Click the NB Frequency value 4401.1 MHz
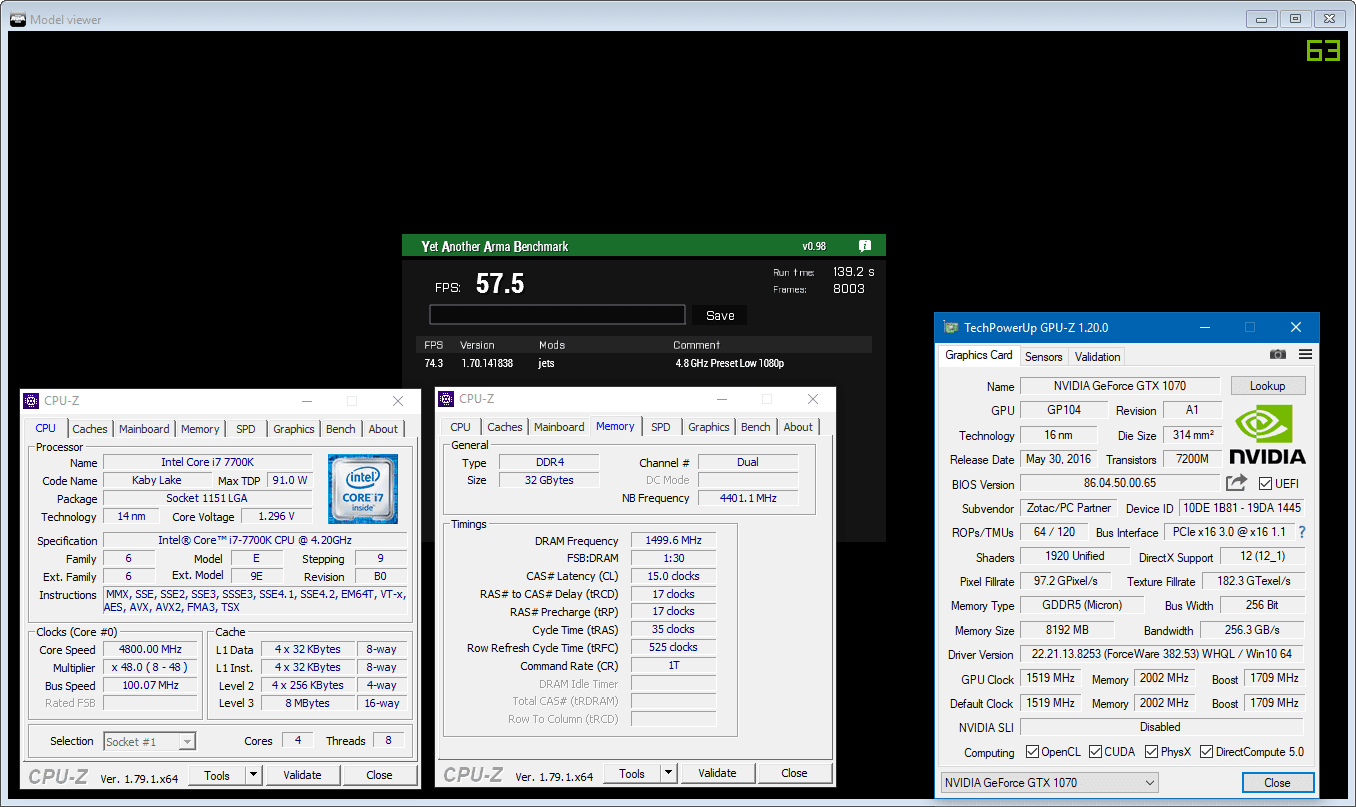The width and height of the screenshot is (1356, 807). point(747,498)
